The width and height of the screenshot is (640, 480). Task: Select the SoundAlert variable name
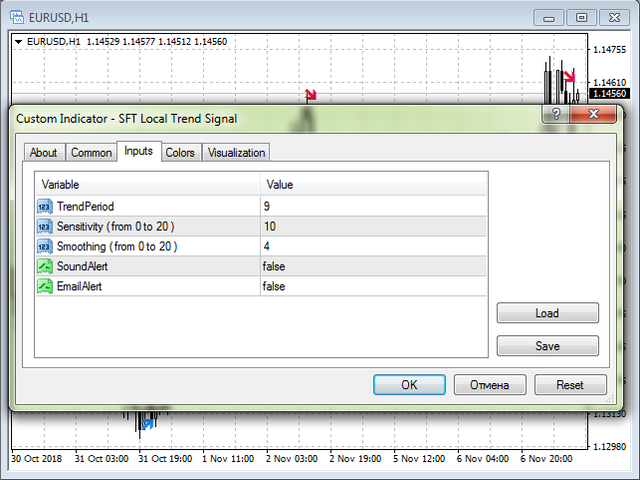pos(82,267)
